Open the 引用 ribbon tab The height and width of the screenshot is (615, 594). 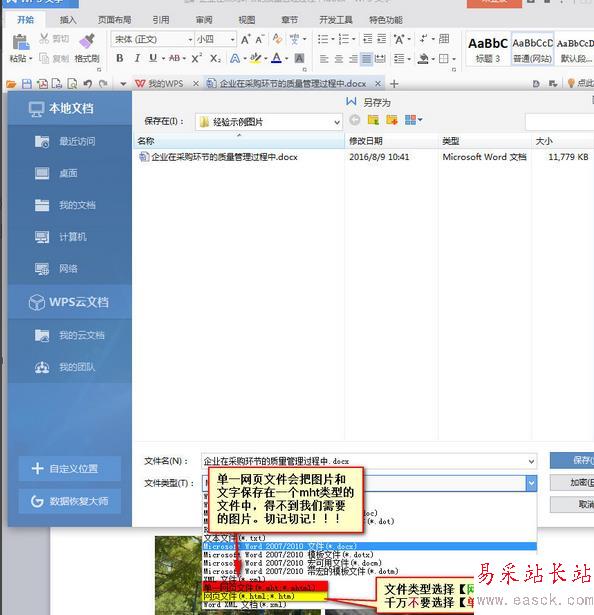[161, 20]
